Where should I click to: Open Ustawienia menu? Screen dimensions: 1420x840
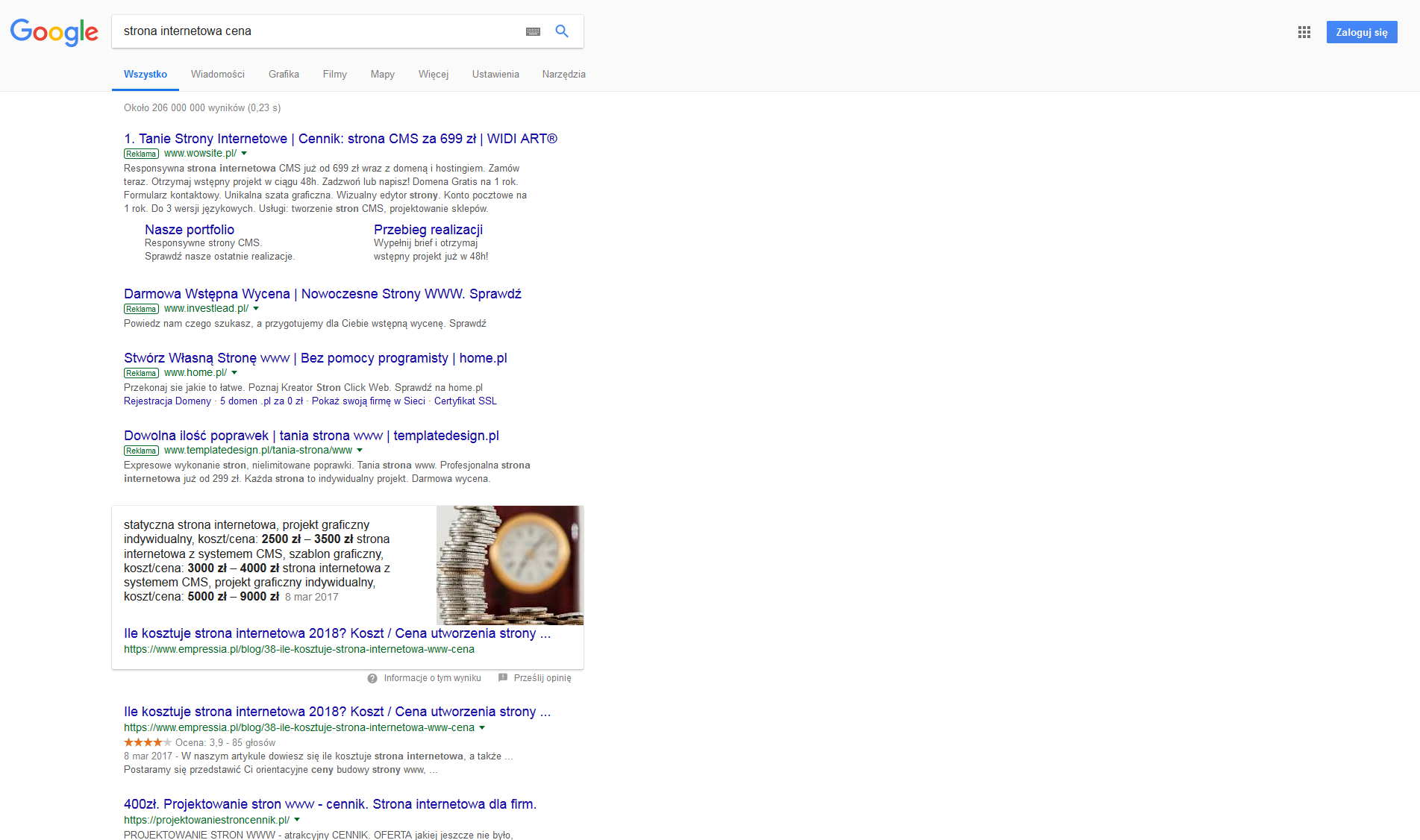tap(495, 74)
